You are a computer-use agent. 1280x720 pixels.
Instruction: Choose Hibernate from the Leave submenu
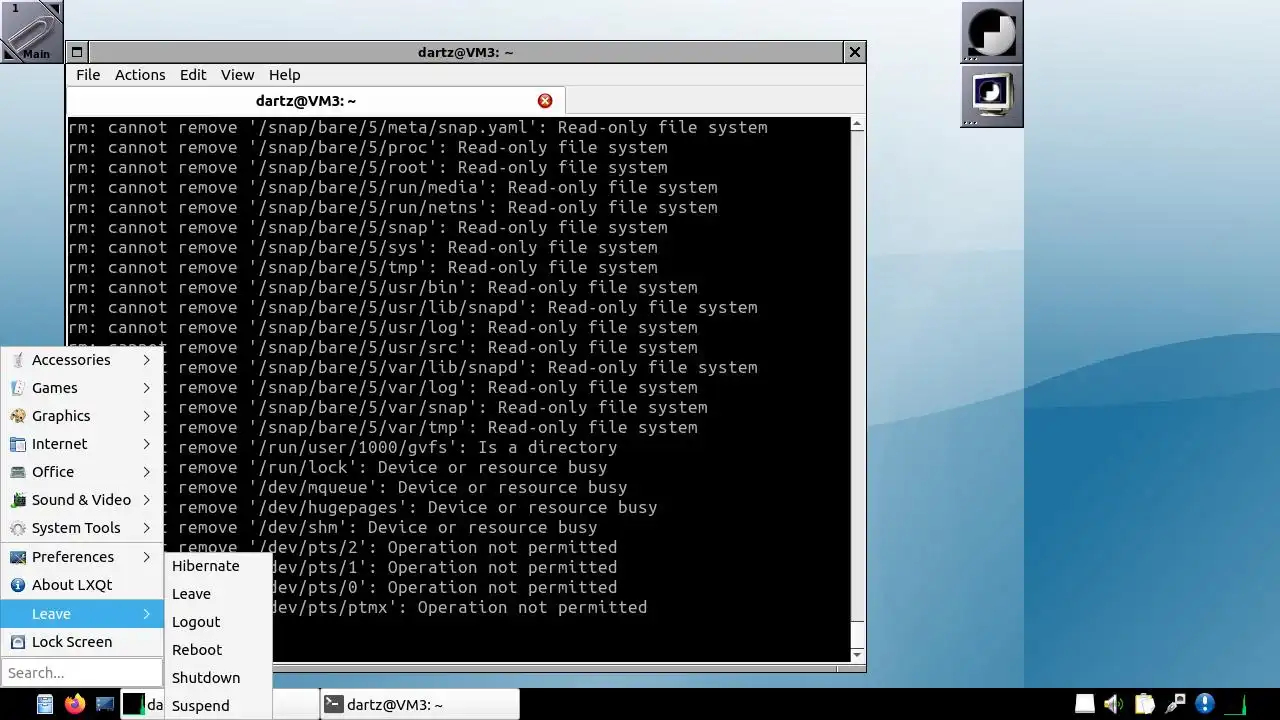click(218, 566)
